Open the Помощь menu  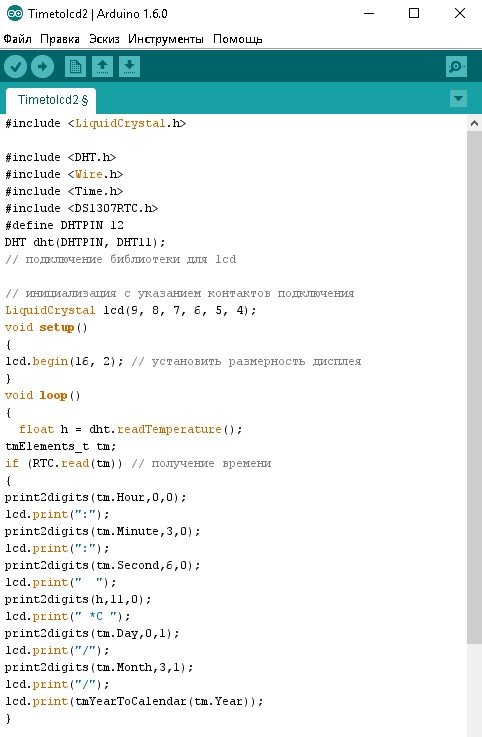(237, 39)
